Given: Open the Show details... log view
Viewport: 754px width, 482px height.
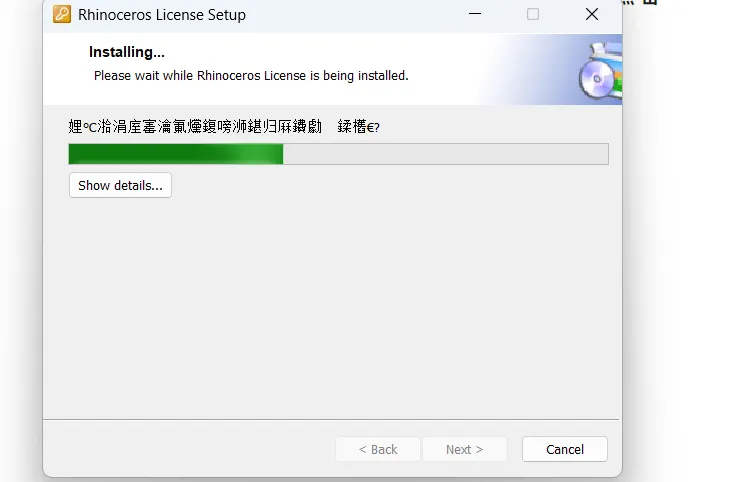Looking at the screenshot, I should pyautogui.click(x=120, y=185).
